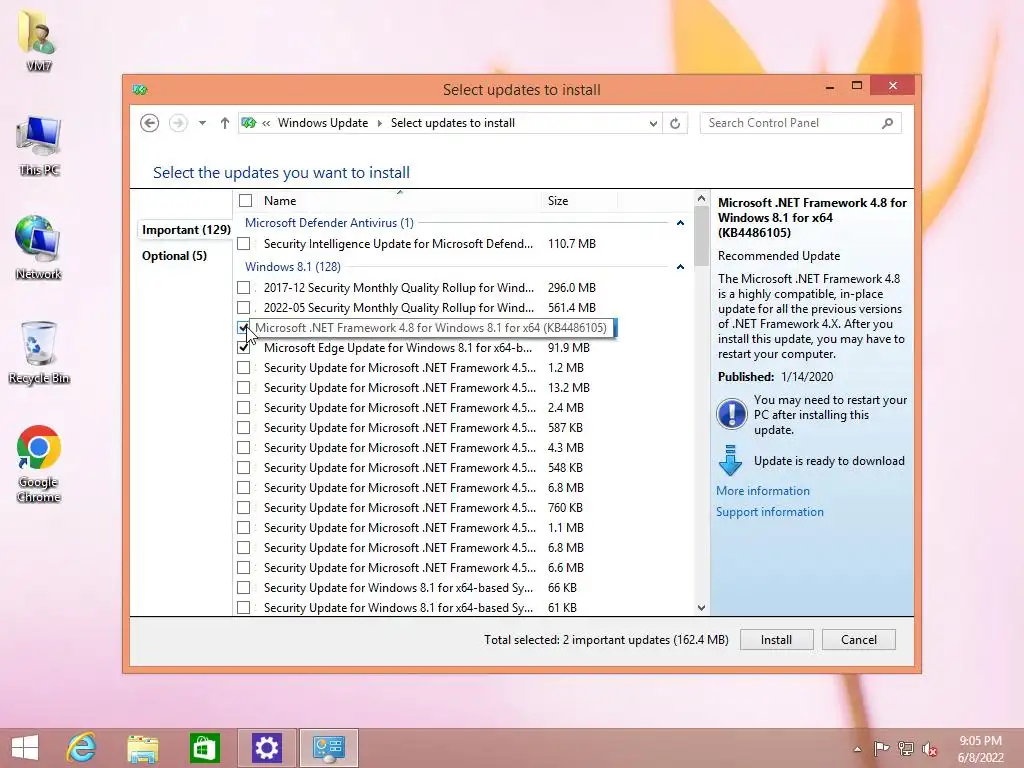Click the forward navigation arrow
The height and width of the screenshot is (768, 1024).
pyautogui.click(x=178, y=123)
